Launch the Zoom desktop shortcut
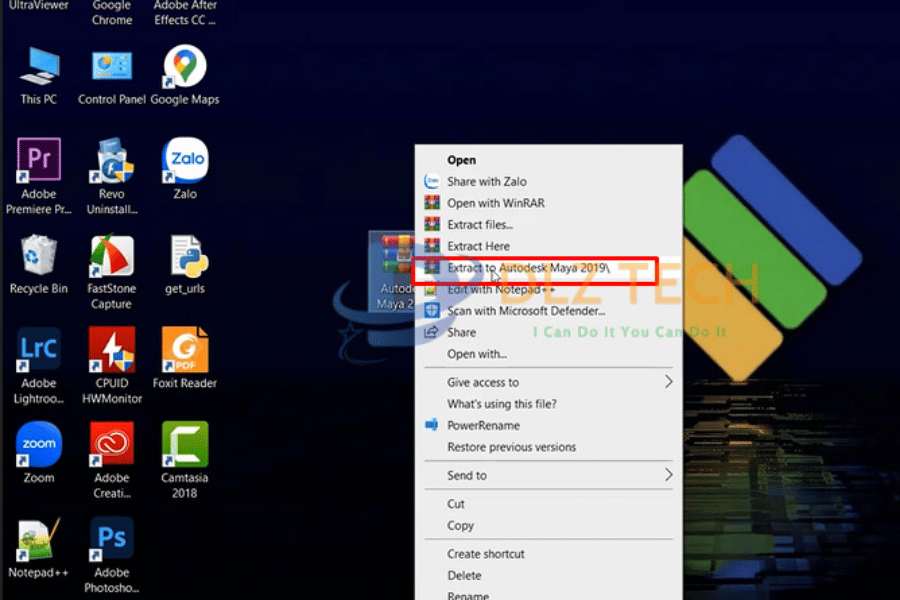The image size is (900, 600). coord(39,446)
